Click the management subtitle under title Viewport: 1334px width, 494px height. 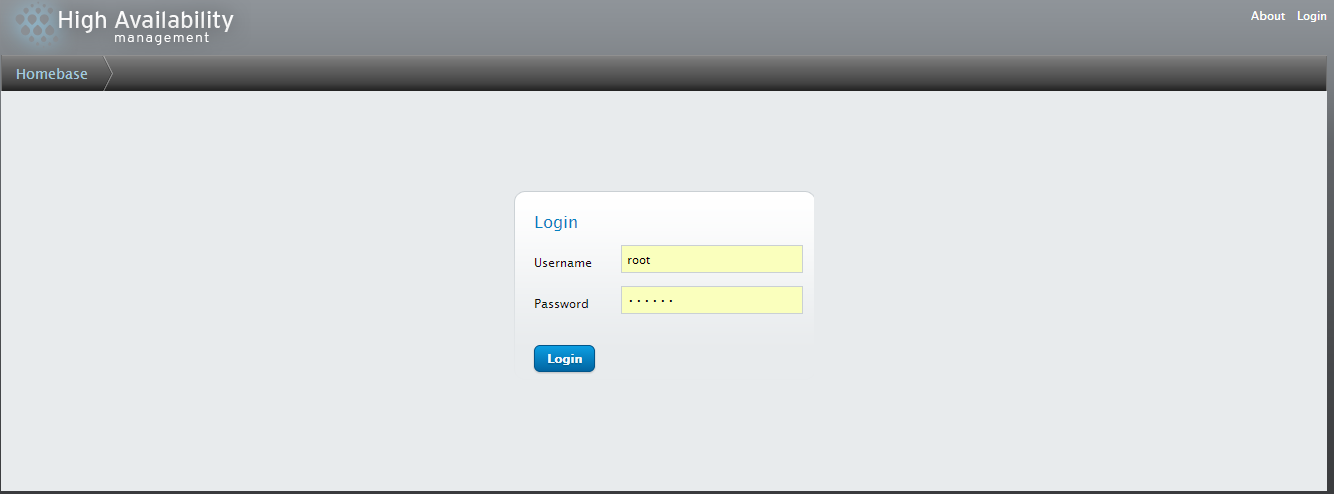[162, 38]
